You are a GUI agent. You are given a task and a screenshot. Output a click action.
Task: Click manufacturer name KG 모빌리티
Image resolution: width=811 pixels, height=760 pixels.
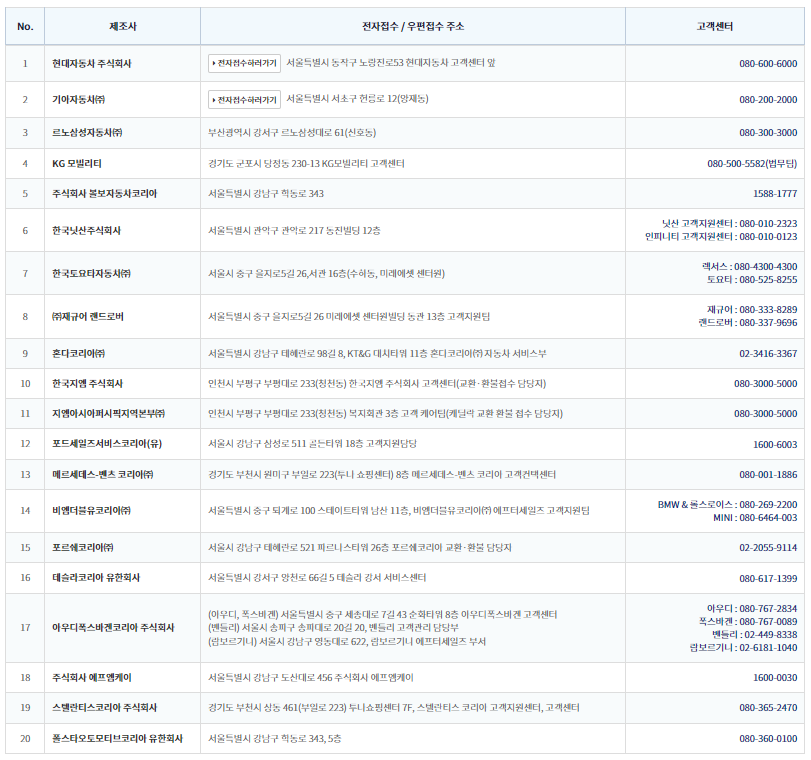[x=77, y=163]
